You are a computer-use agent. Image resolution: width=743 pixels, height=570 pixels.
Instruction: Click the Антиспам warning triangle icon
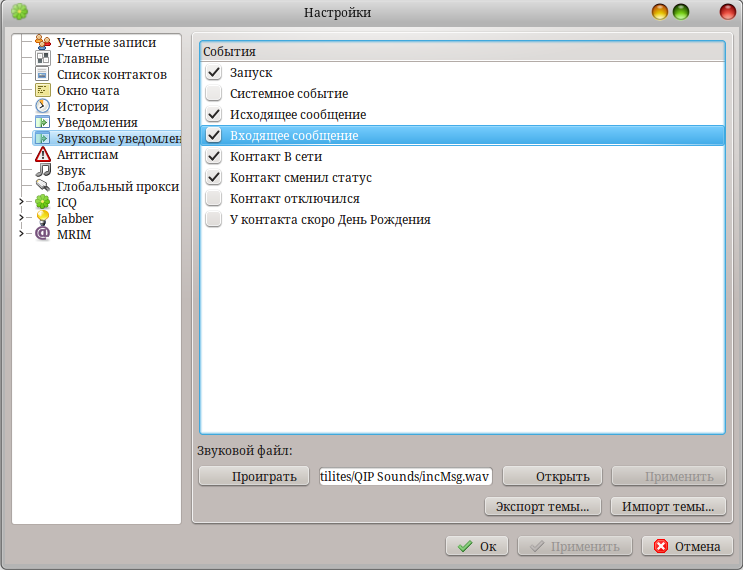43,154
